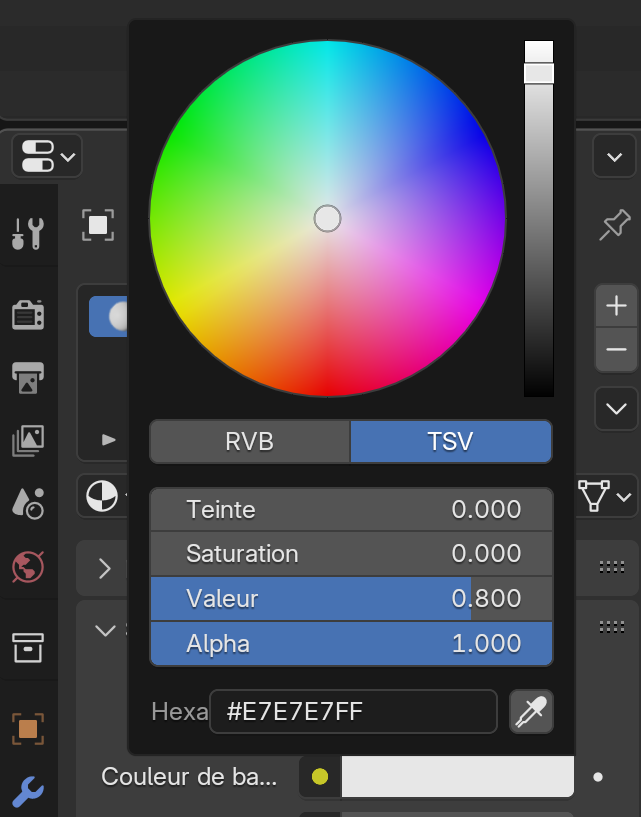Click the yellow socket dot of Couleur de base

pyautogui.click(x=320, y=777)
